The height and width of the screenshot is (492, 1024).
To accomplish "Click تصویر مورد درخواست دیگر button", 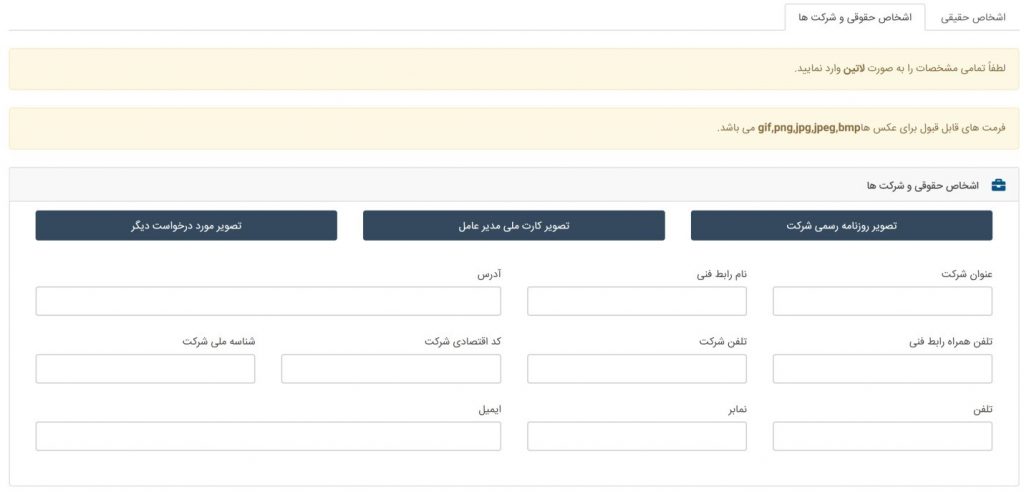I will [x=186, y=225].
